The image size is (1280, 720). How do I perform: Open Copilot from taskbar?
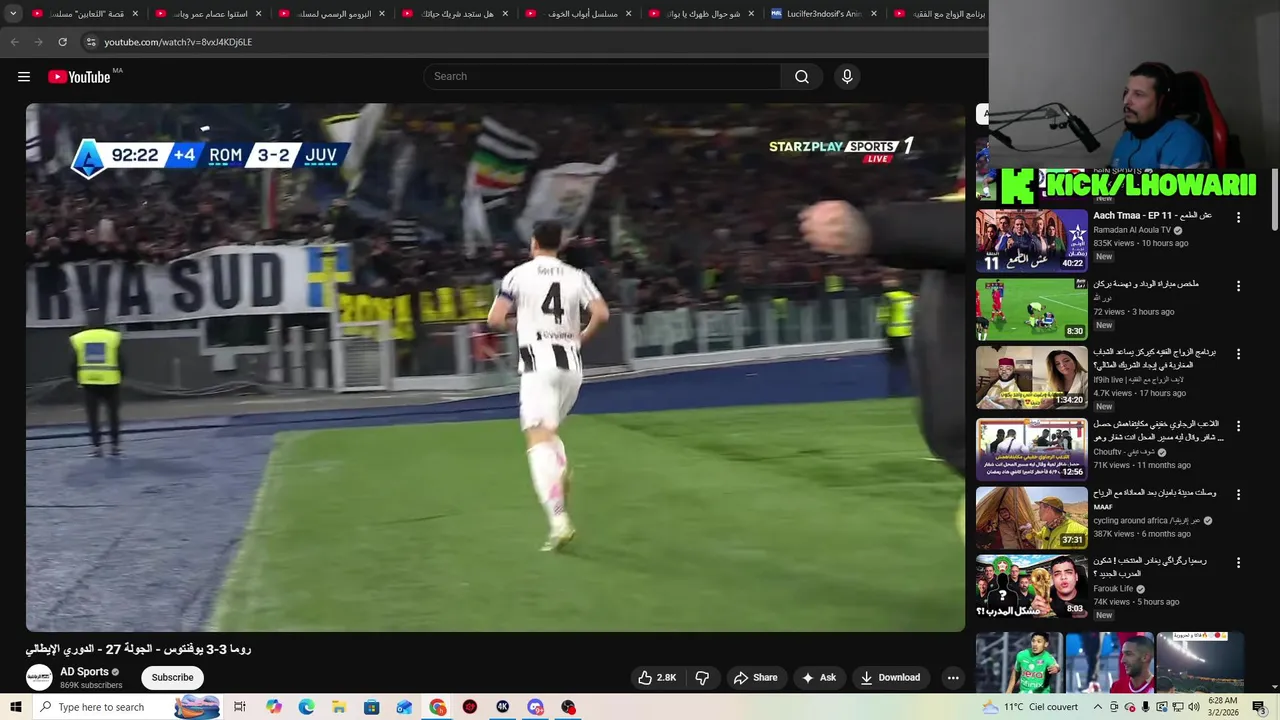point(273,707)
